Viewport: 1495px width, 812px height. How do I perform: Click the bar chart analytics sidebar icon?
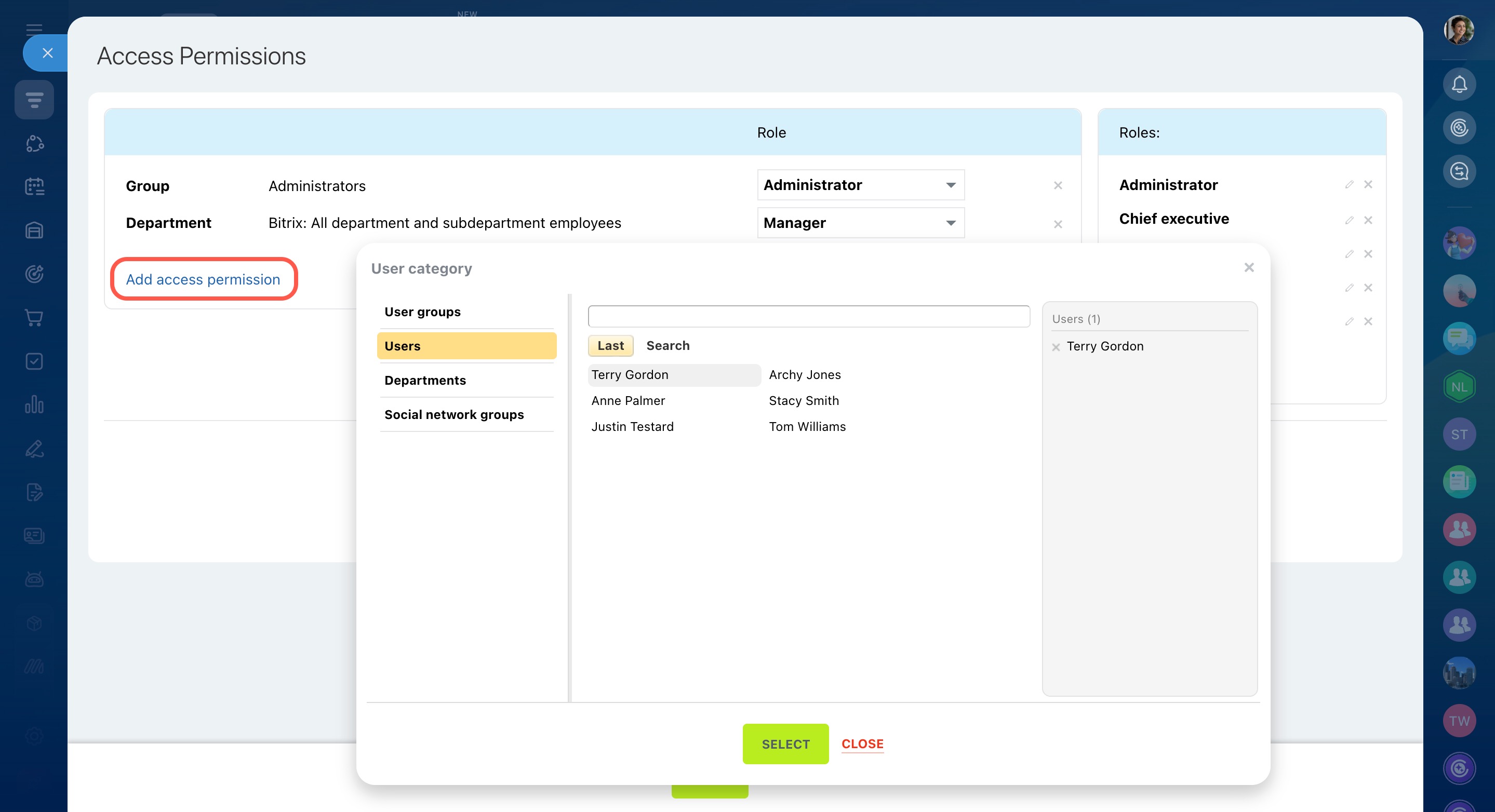click(x=34, y=405)
